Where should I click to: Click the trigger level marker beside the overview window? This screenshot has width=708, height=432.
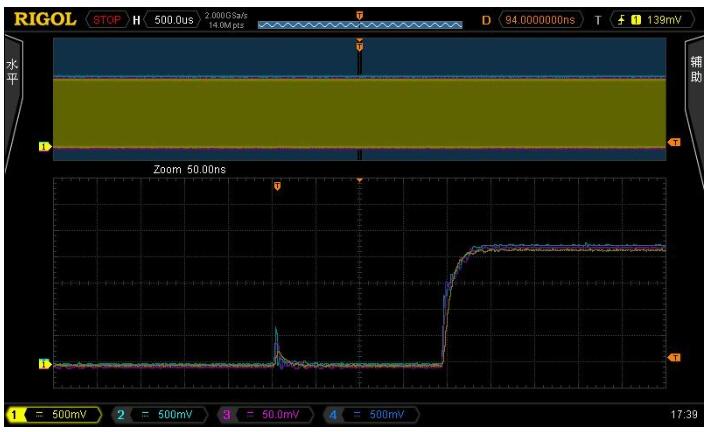click(673, 142)
